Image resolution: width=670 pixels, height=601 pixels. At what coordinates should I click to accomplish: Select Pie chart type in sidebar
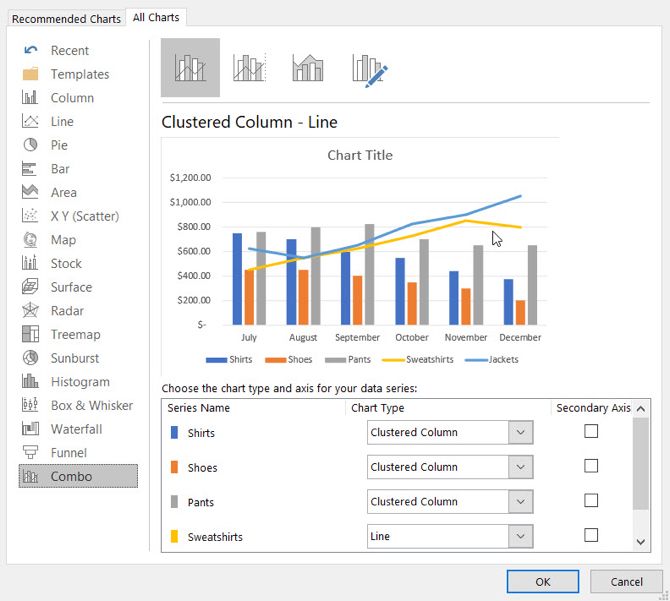tap(60, 145)
